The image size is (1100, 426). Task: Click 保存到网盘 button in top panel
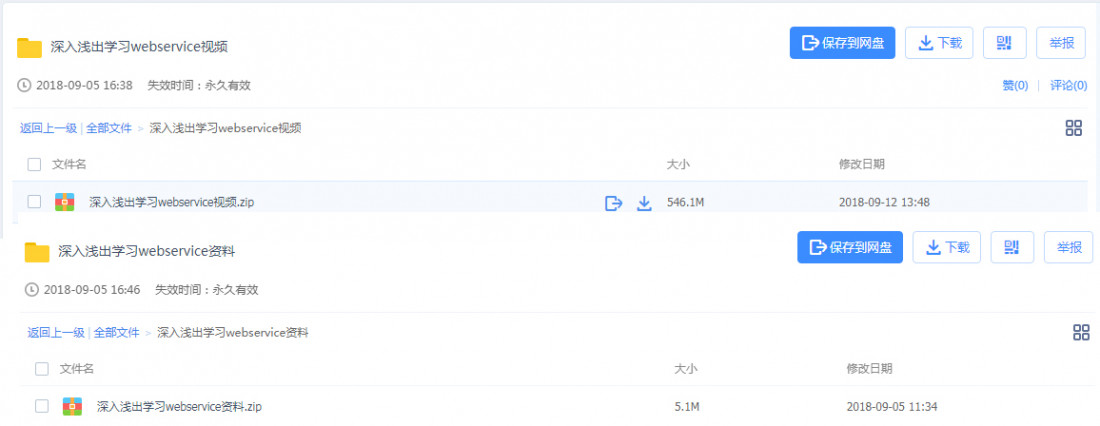[x=842, y=43]
